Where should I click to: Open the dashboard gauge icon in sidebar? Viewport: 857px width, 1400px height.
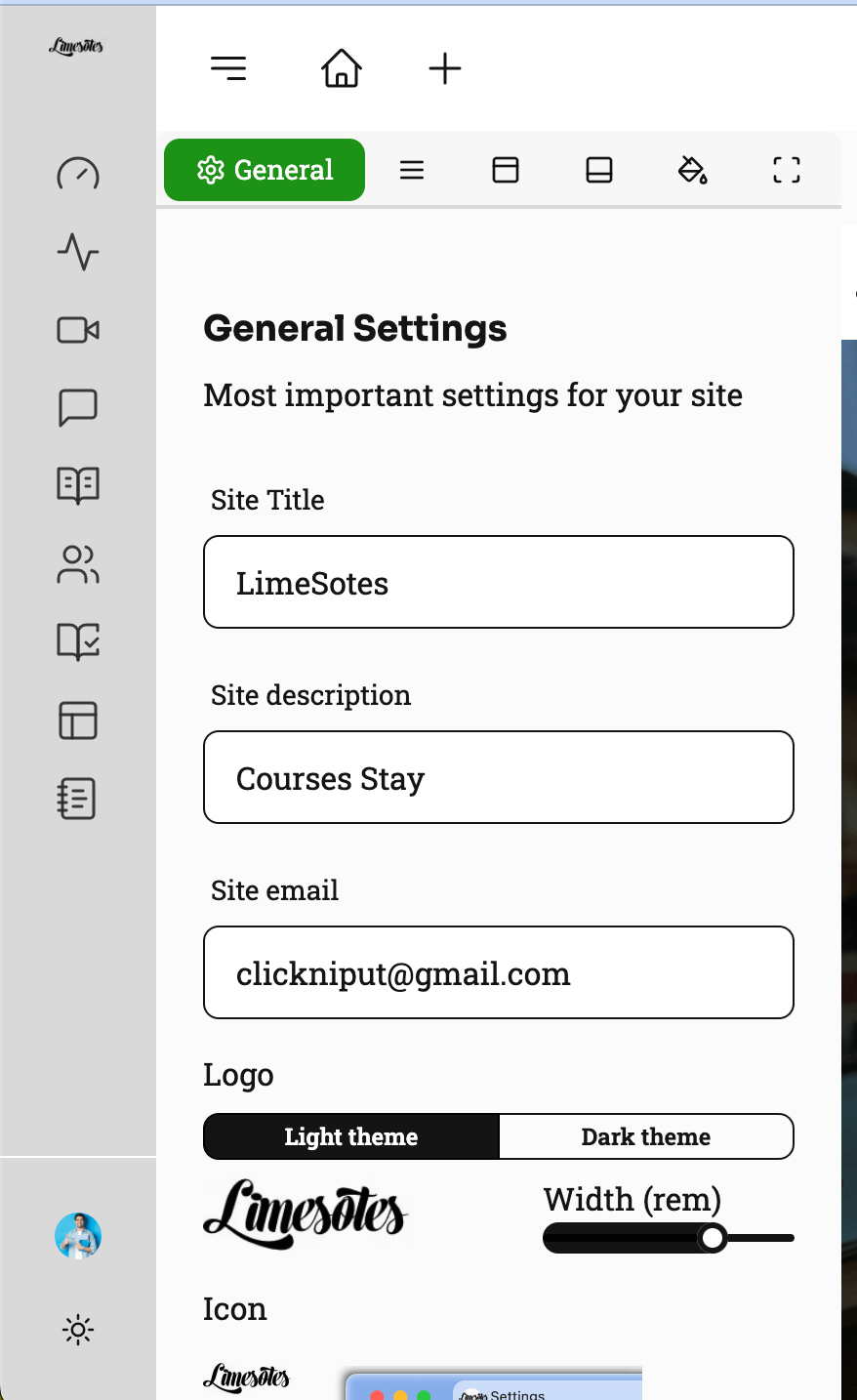pyautogui.click(x=78, y=174)
